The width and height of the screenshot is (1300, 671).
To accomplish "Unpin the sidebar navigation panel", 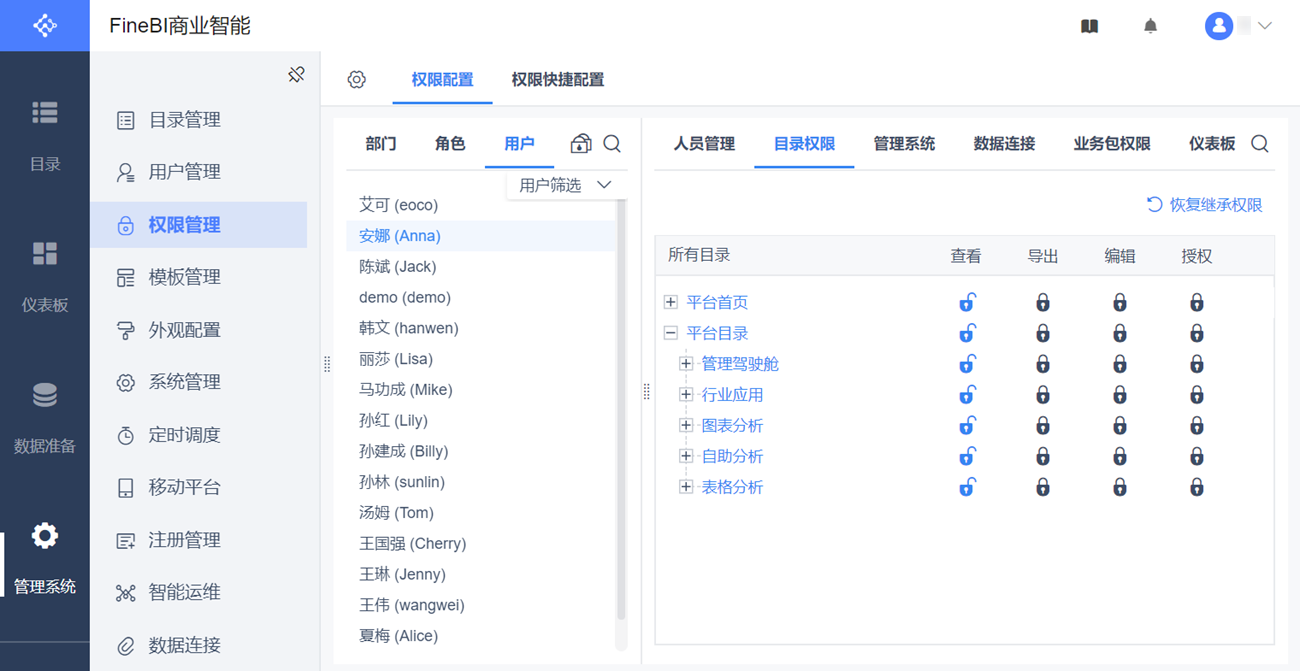I will click(x=296, y=75).
